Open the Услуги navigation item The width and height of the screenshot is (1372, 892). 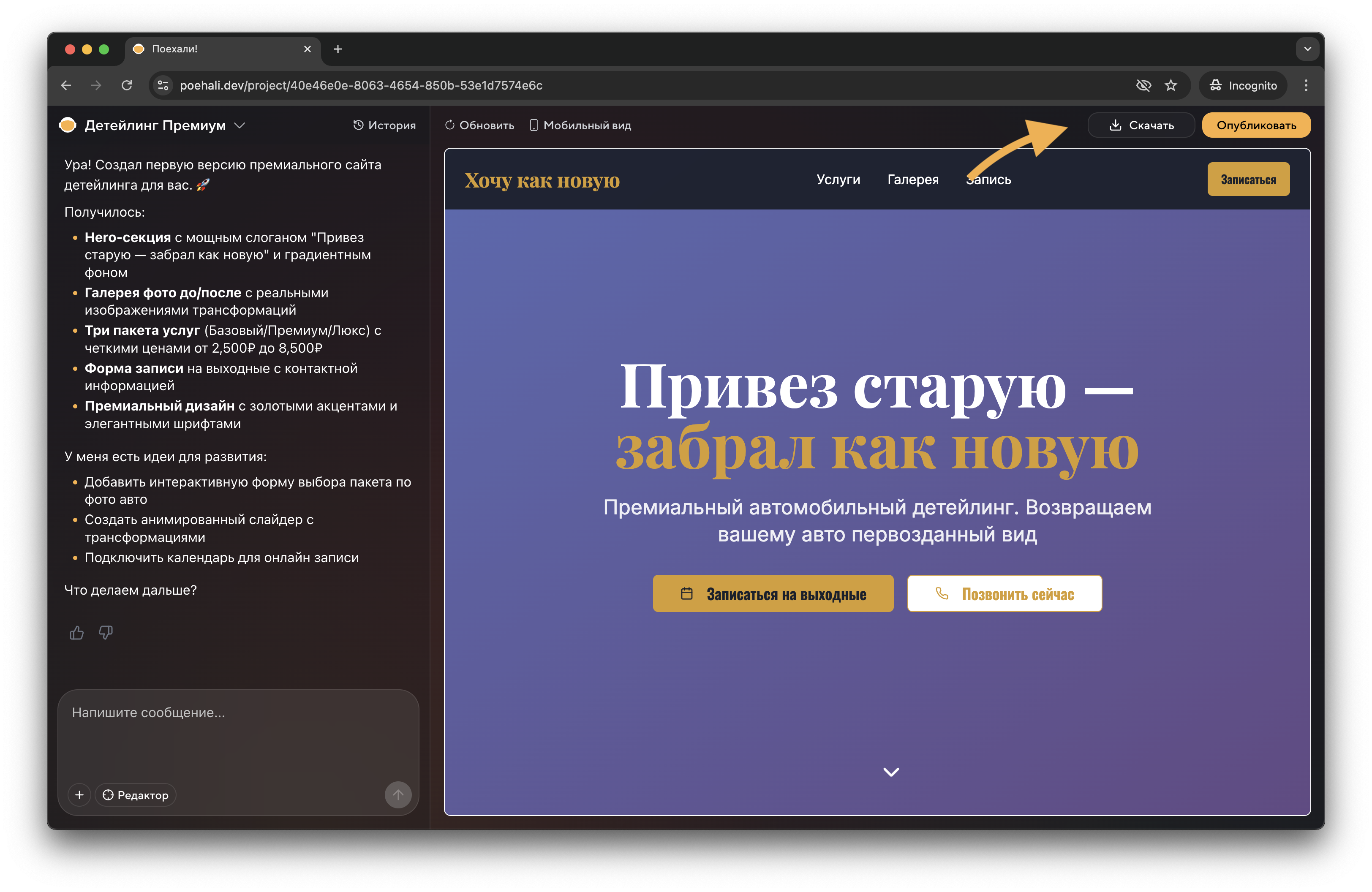838,180
